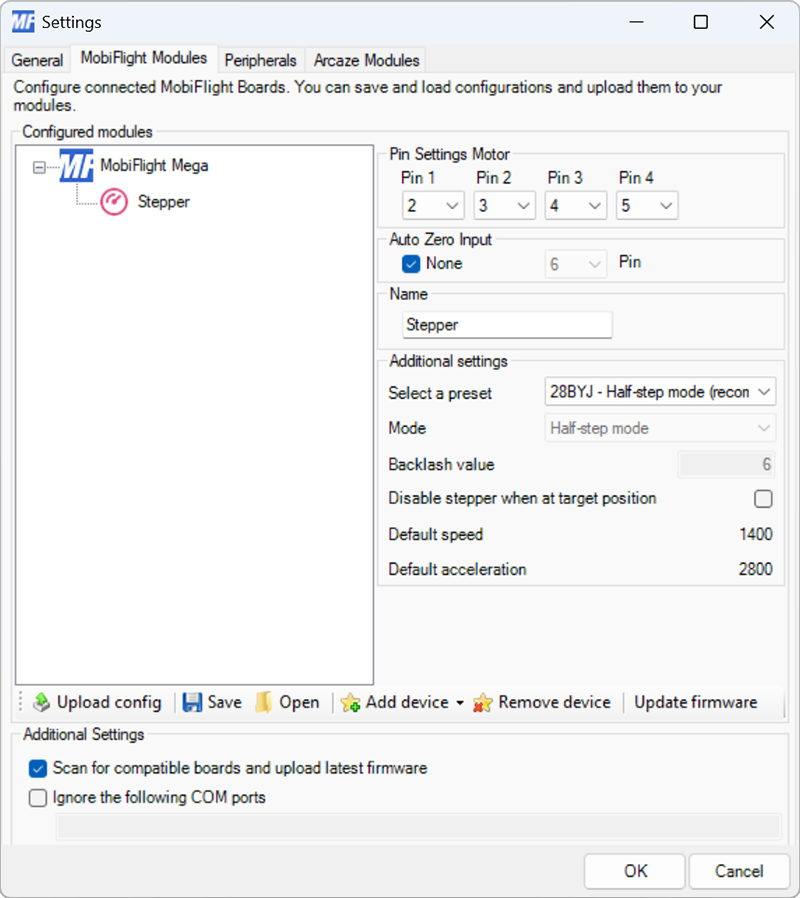
Task: Disable Scan for compatible boards and upload latest firmware
Action: (x=38, y=769)
